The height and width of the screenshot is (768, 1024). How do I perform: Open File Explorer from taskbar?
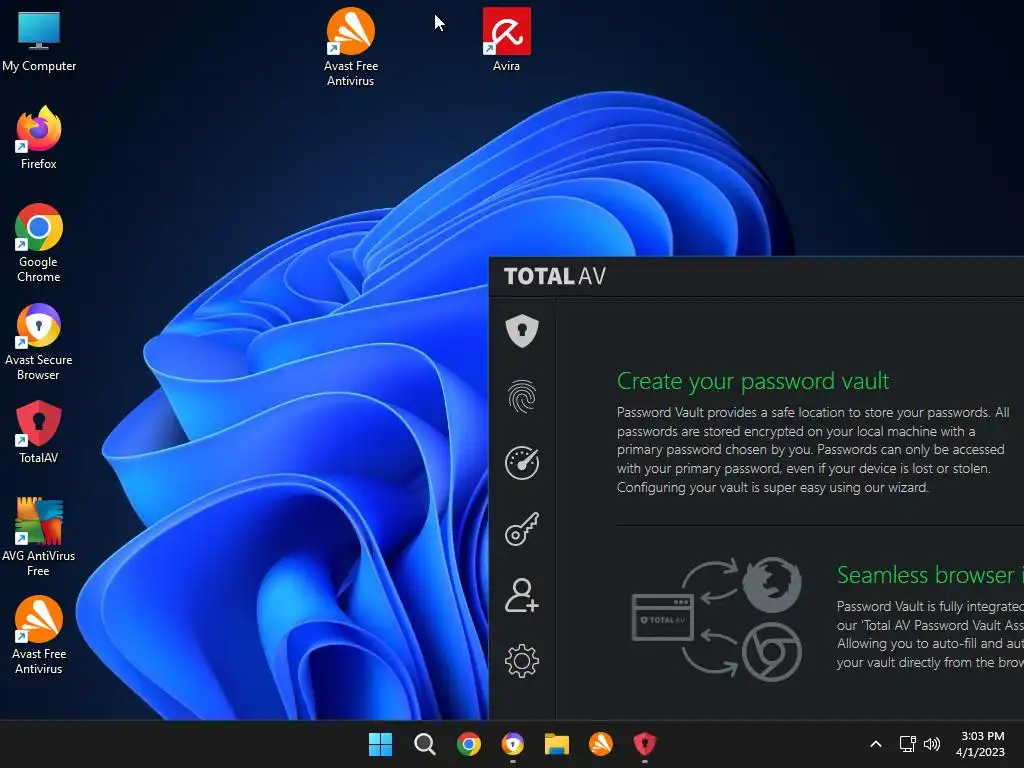(557, 744)
